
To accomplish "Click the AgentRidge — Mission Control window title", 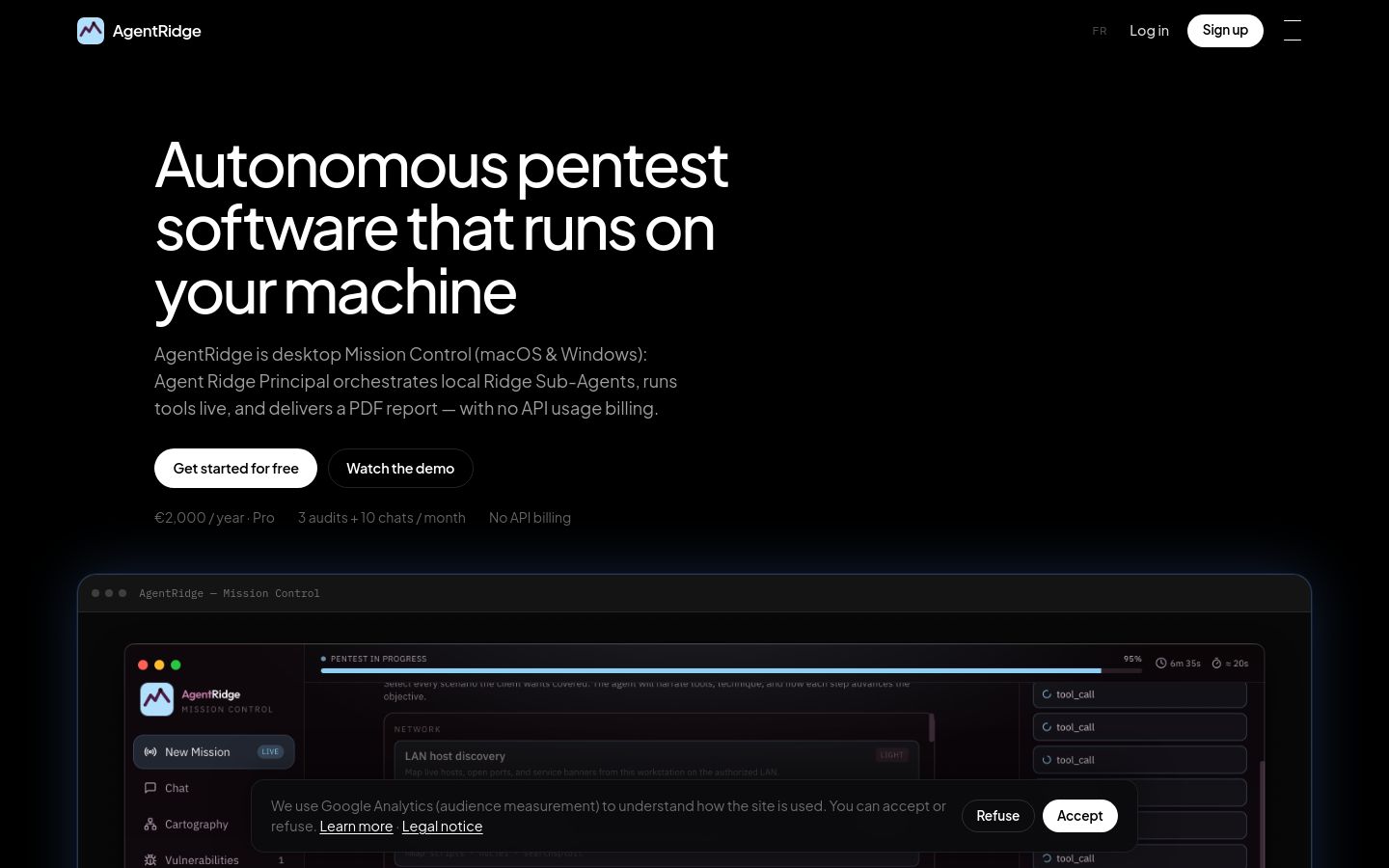I will 230,593.
